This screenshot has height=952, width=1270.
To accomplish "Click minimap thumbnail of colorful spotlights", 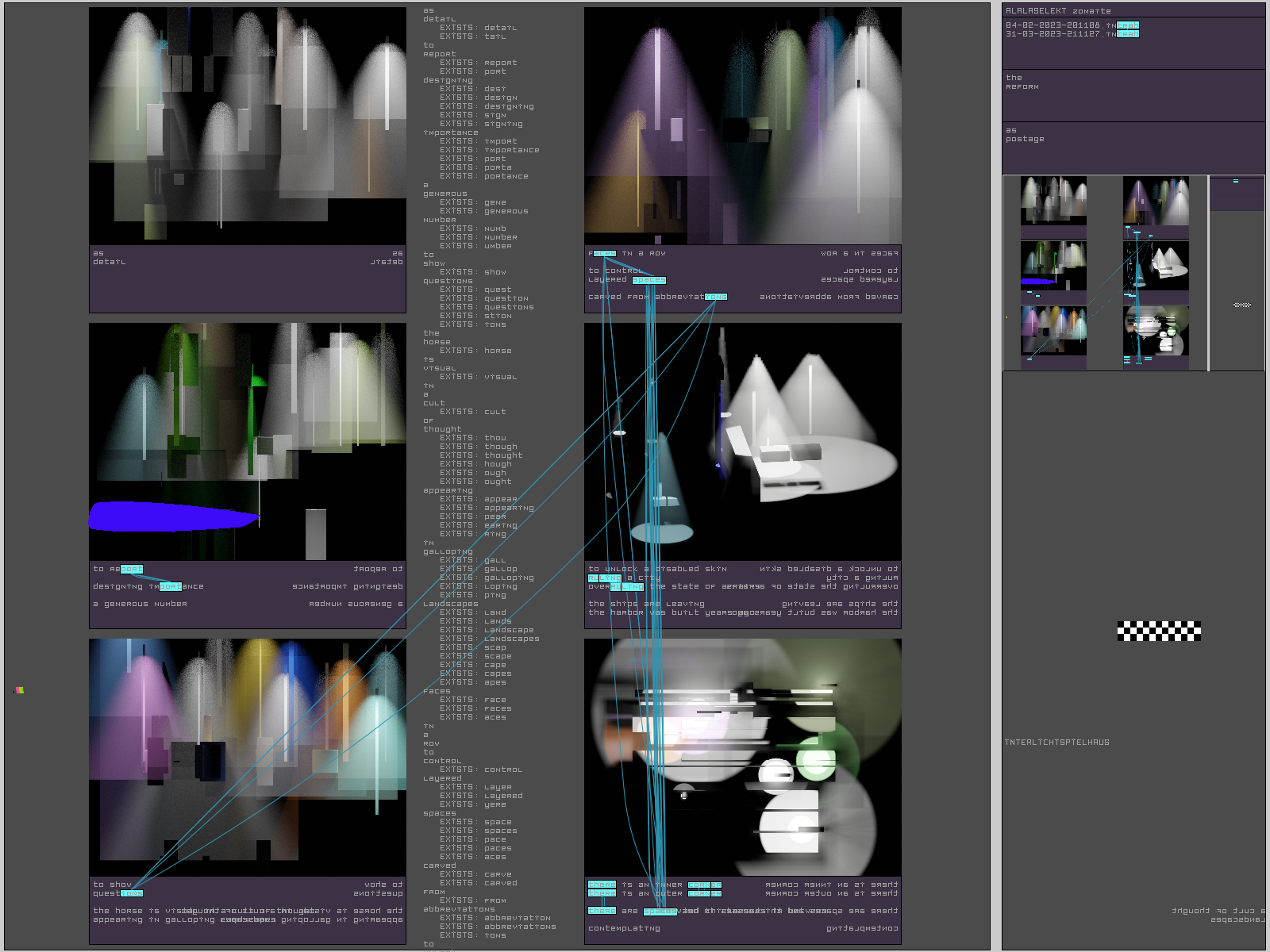I will pos(1053,330).
